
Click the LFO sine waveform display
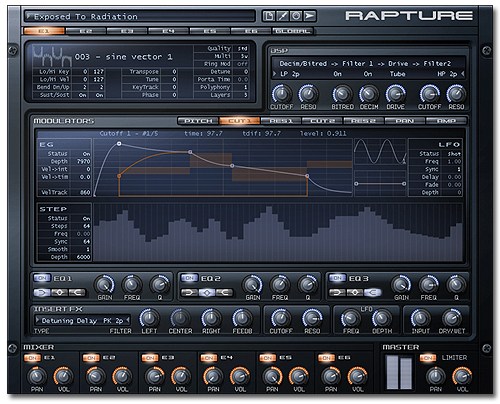click(x=380, y=152)
